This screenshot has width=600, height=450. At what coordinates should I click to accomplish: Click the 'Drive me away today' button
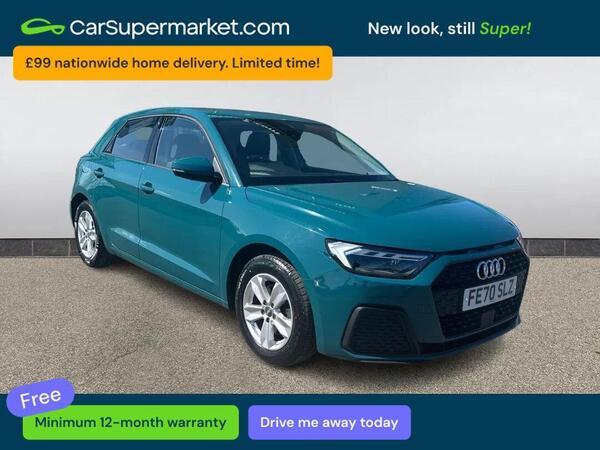pos(329,422)
